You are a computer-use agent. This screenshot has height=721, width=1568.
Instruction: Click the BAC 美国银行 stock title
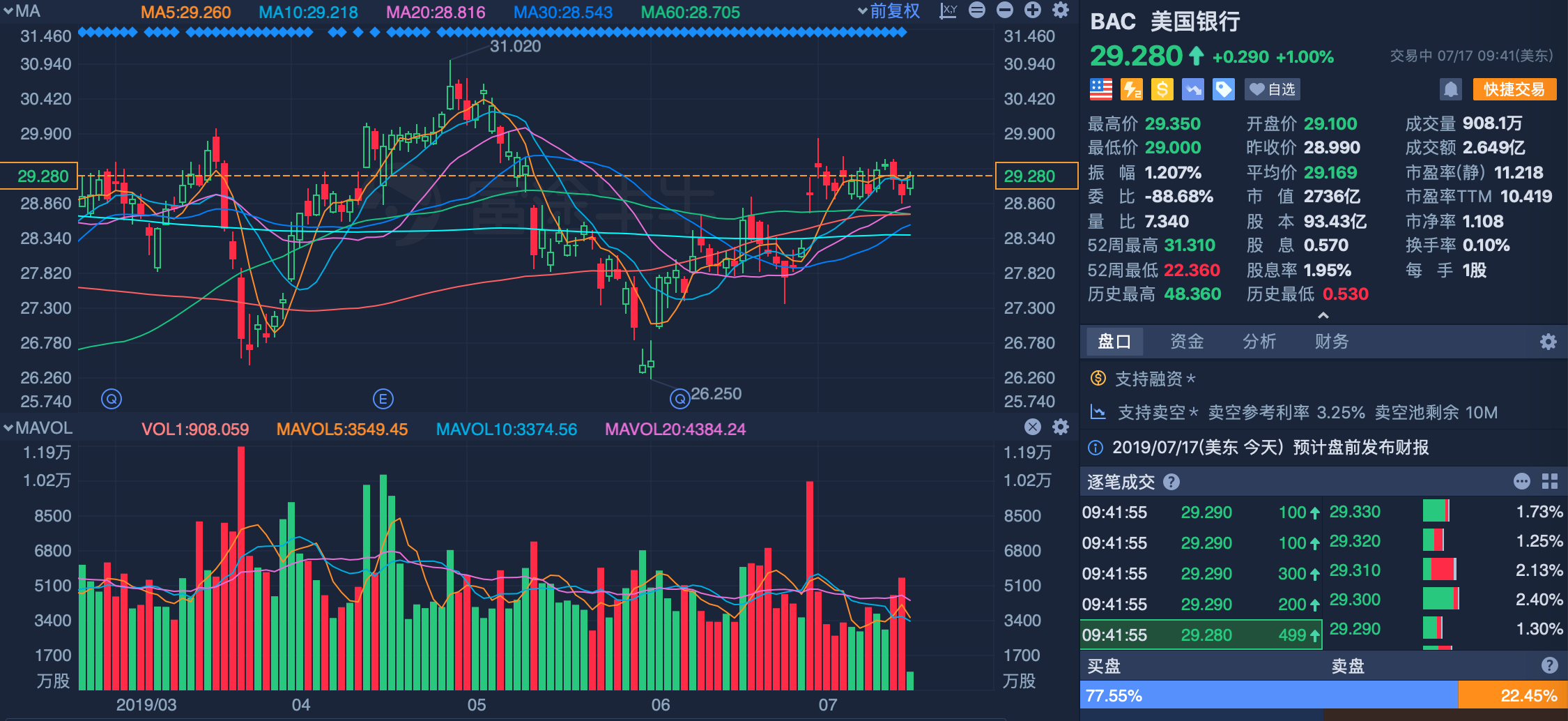[x=1165, y=22]
